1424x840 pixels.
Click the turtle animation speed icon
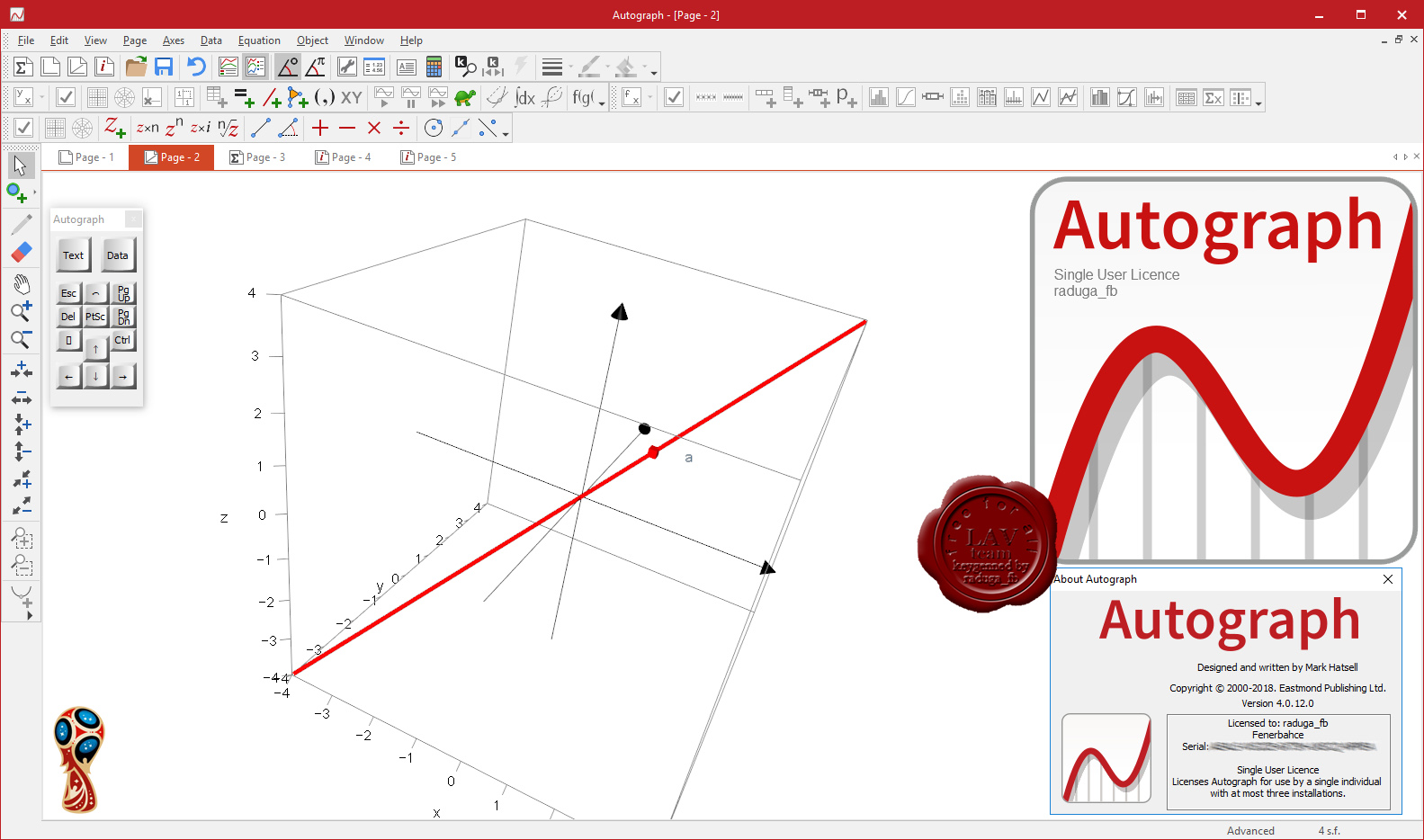[x=465, y=97]
